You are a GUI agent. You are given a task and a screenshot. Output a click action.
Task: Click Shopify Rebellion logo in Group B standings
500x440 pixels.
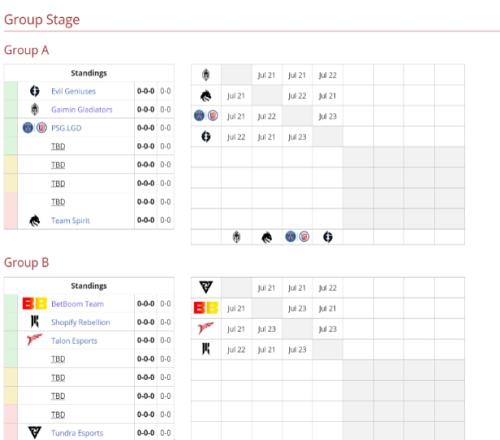(35, 322)
